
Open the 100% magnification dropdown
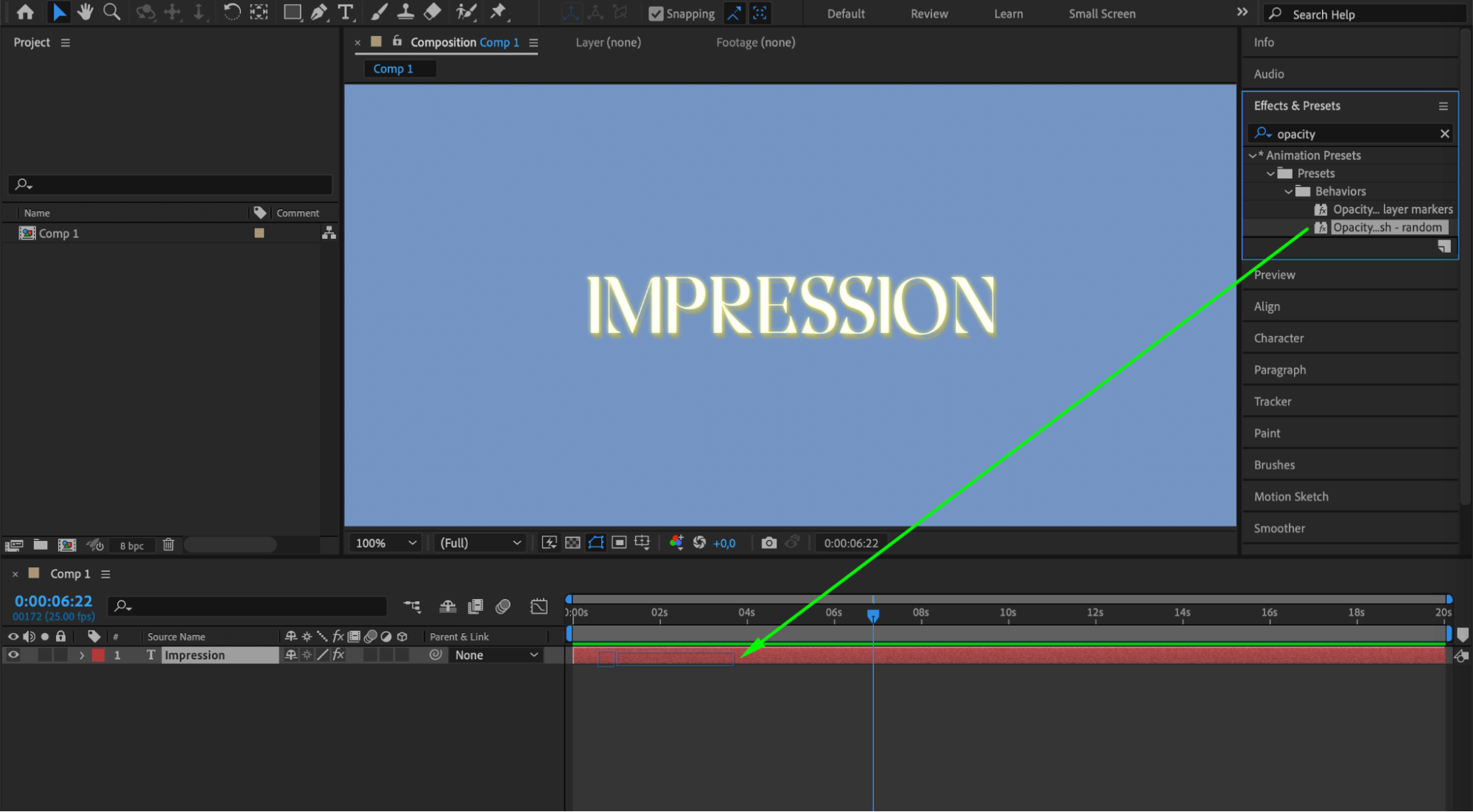386,543
